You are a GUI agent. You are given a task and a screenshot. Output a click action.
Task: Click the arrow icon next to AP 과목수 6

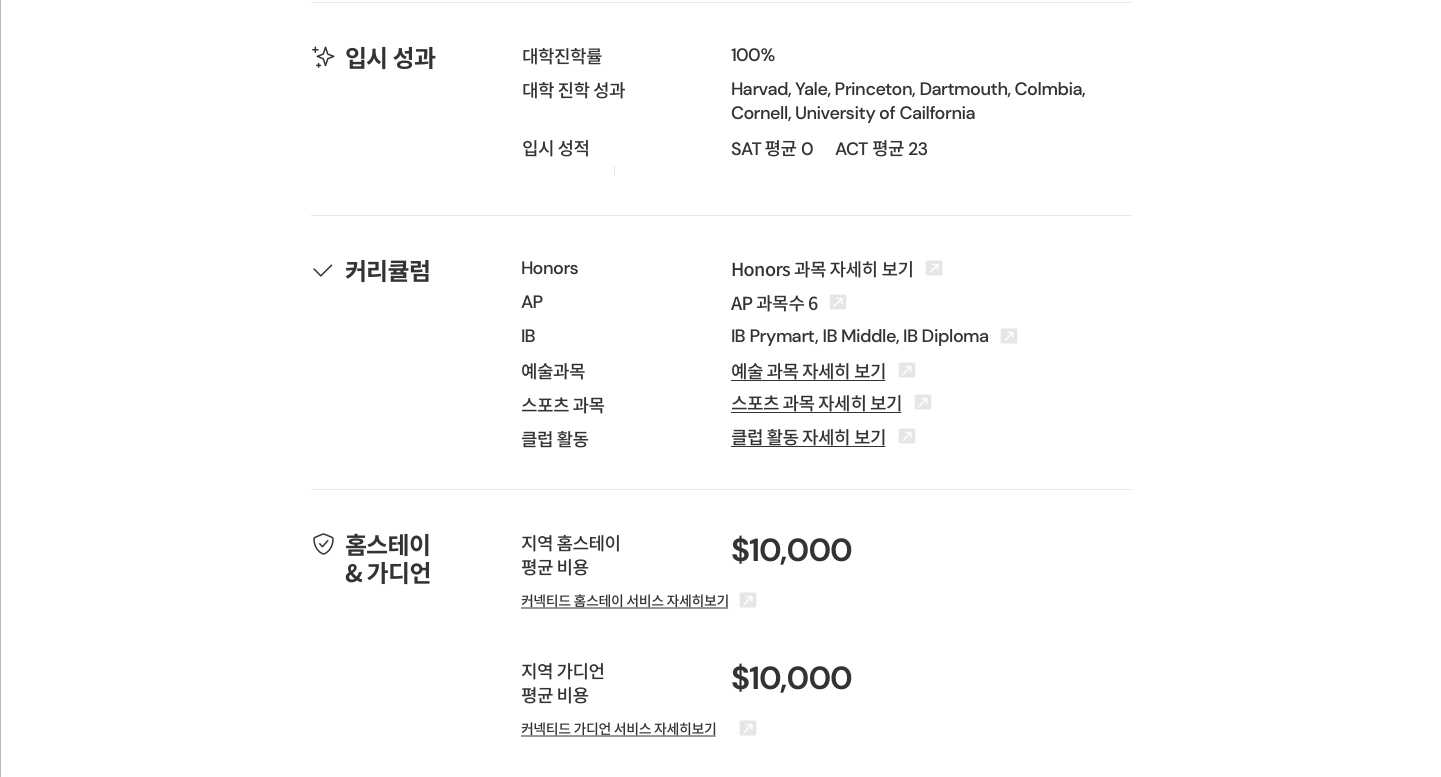(x=838, y=303)
